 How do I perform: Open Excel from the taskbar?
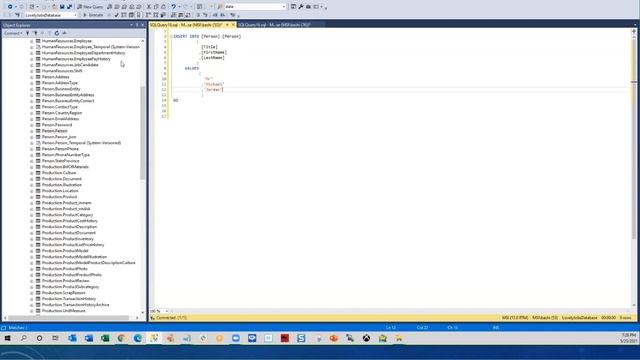click(x=105, y=338)
